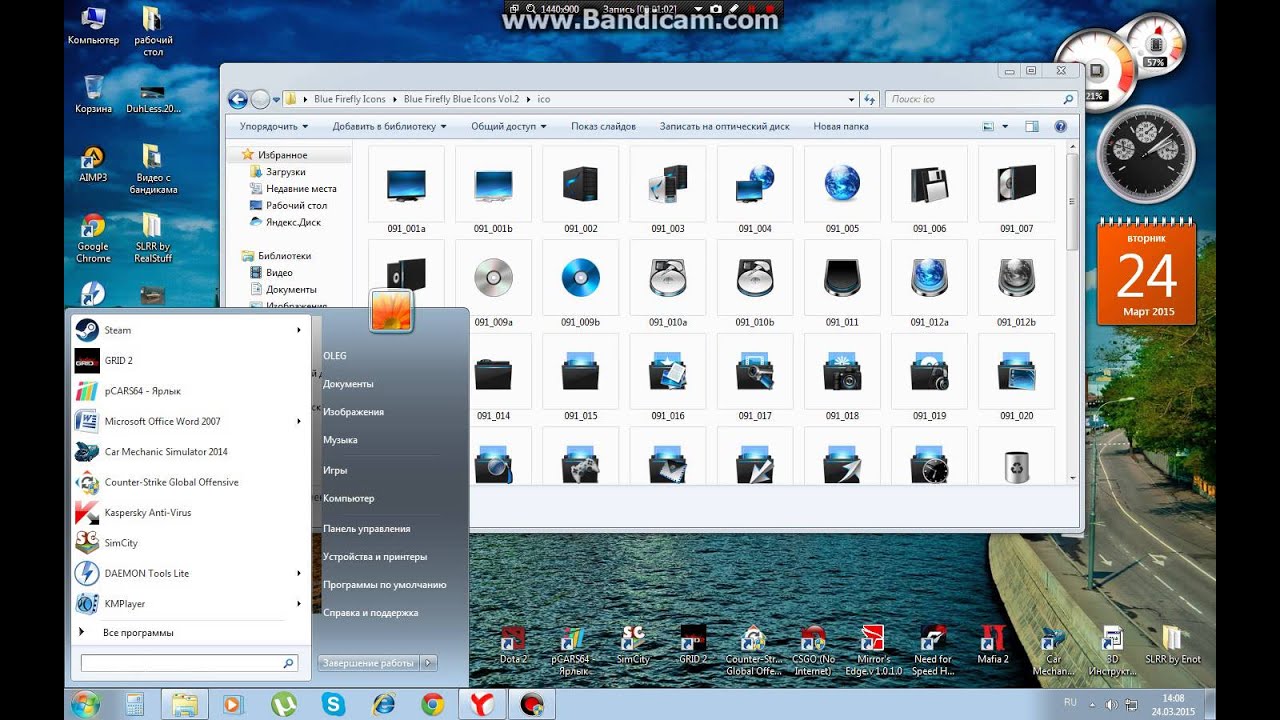
Task: Select the 091_005 globe icon file
Action: point(842,190)
